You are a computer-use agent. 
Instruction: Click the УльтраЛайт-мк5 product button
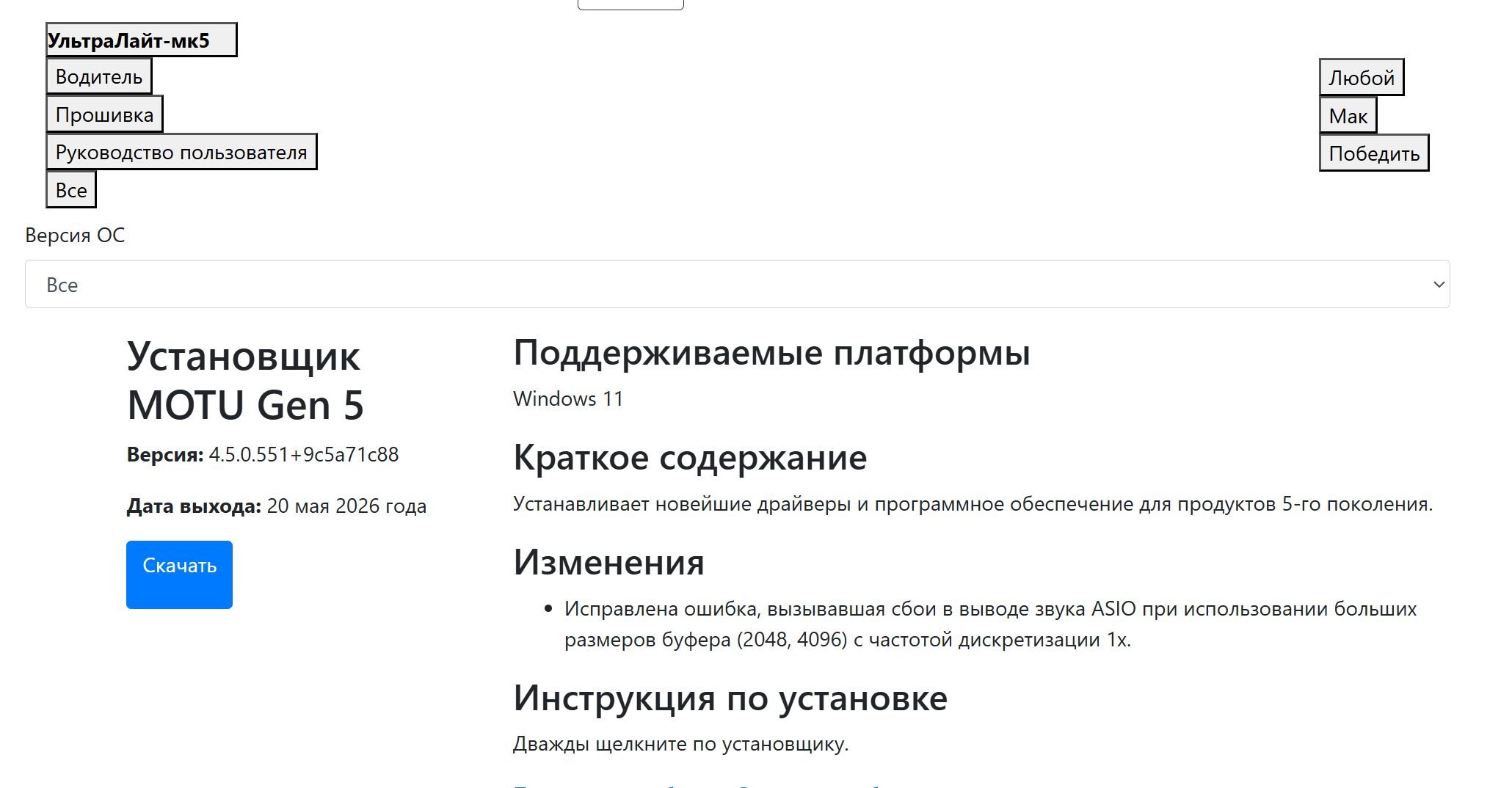(x=141, y=40)
